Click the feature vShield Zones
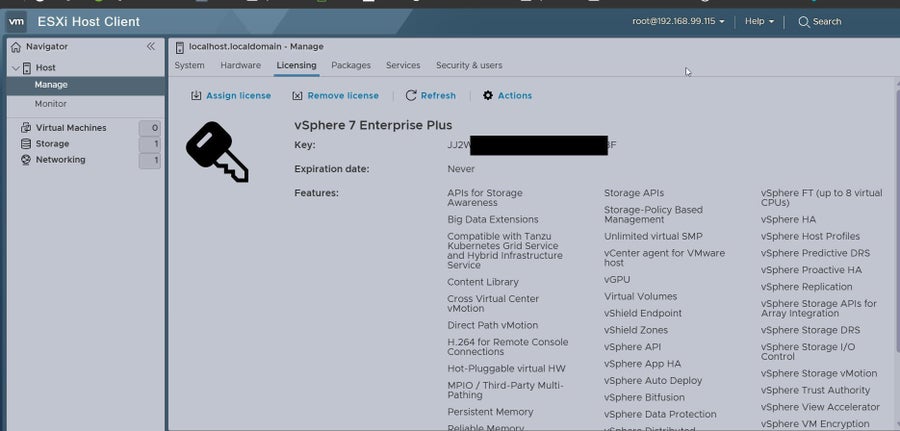Screen dimensions: 900x431 pyautogui.click(x=636, y=330)
